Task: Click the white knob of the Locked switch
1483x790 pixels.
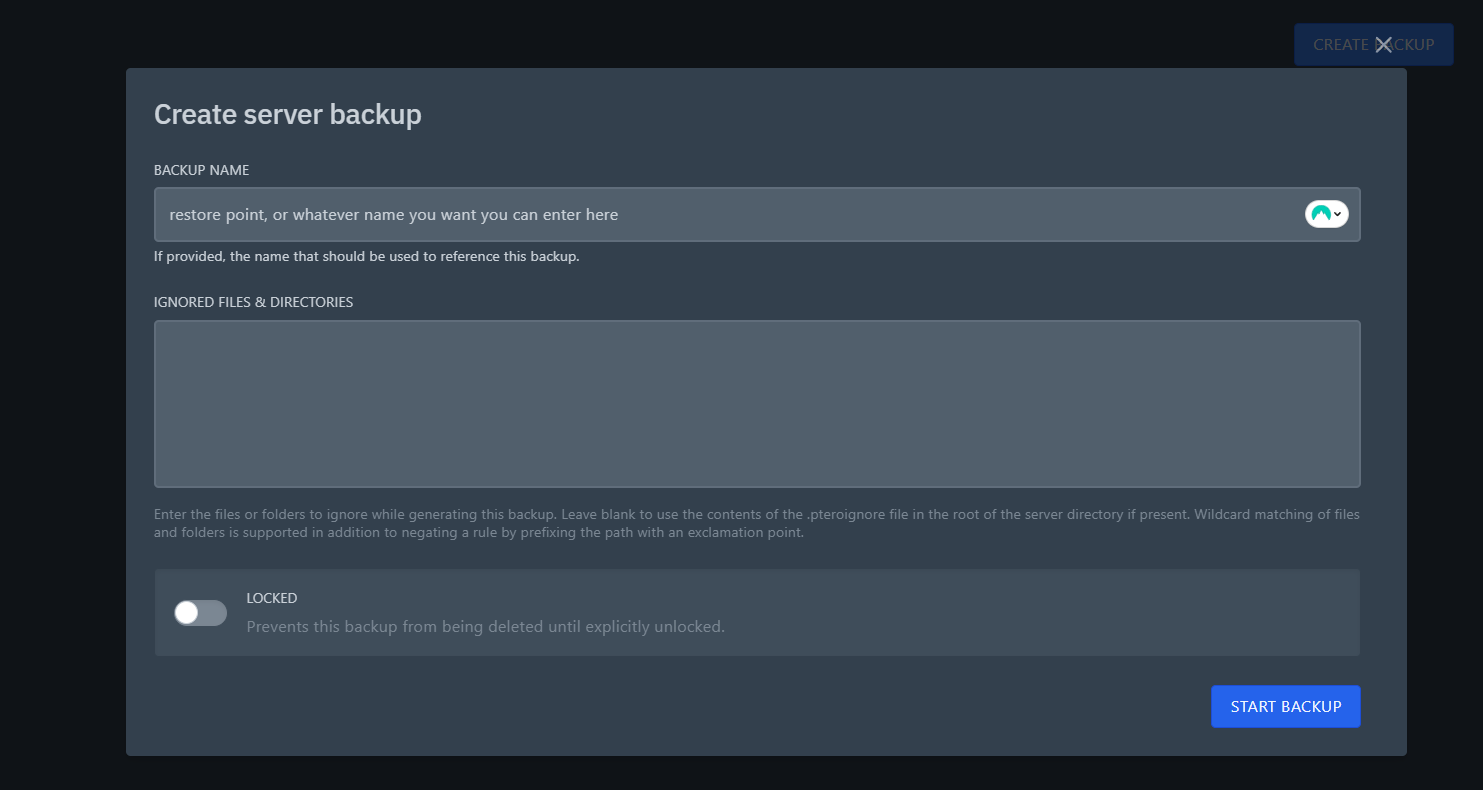Action: 187,613
